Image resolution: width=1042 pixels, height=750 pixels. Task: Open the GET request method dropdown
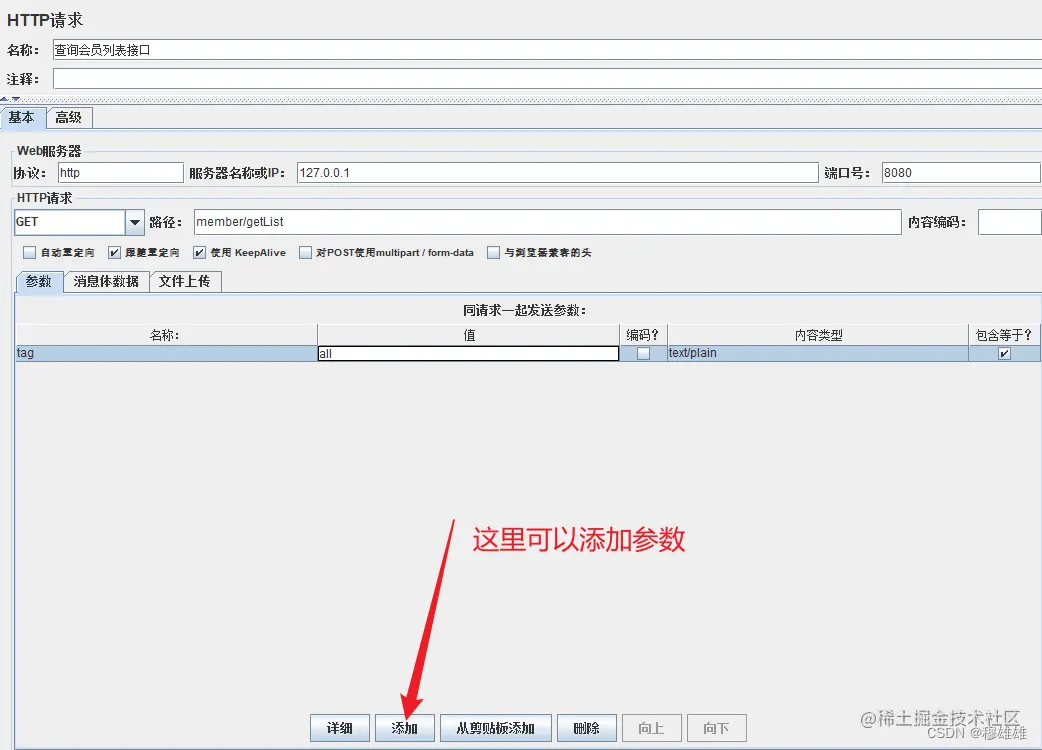click(x=134, y=222)
